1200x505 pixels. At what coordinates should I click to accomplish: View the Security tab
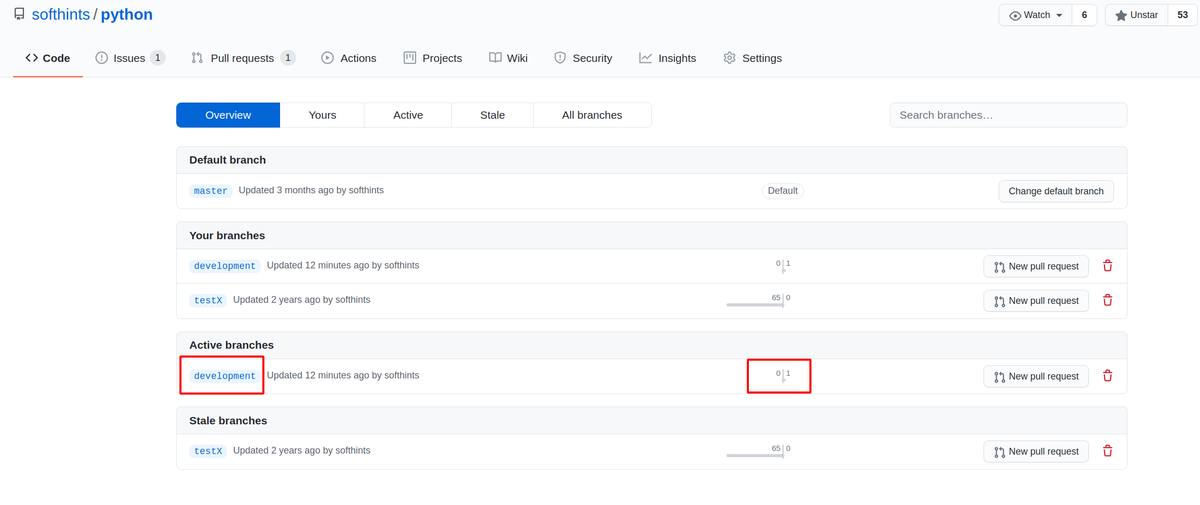pyautogui.click(x=583, y=58)
